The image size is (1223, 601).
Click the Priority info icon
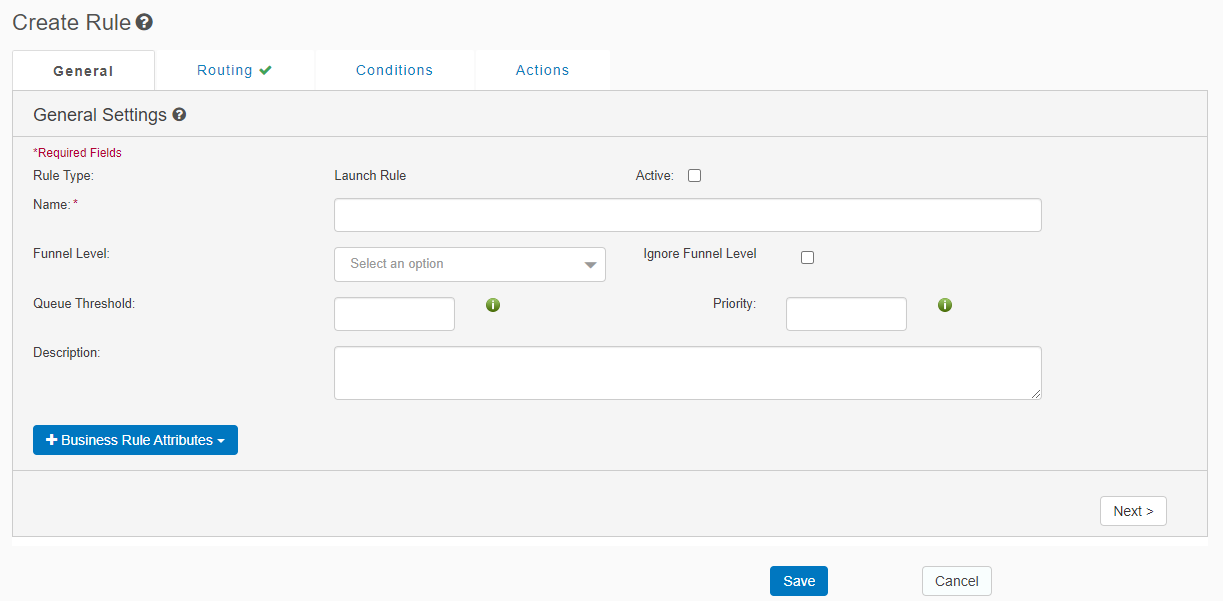point(945,305)
